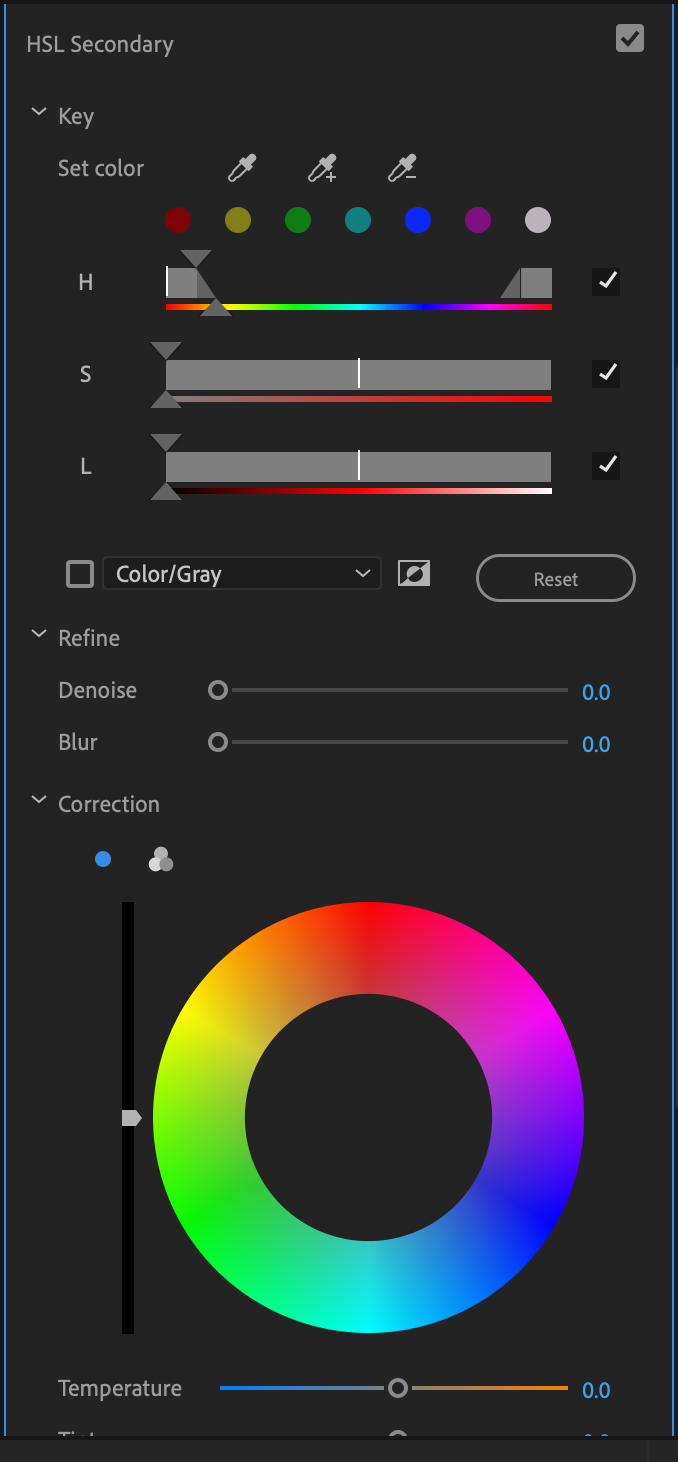Click the center of the color wheel
678x1462 pixels.
[367, 1118]
